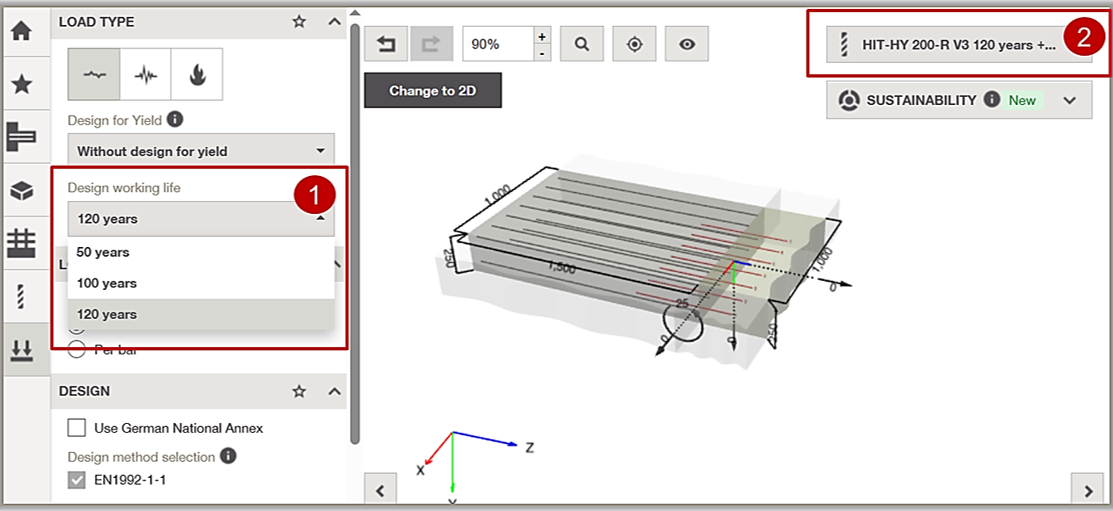Expand the Sustainability panel
This screenshot has width=1113, height=511.
click(x=1070, y=101)
